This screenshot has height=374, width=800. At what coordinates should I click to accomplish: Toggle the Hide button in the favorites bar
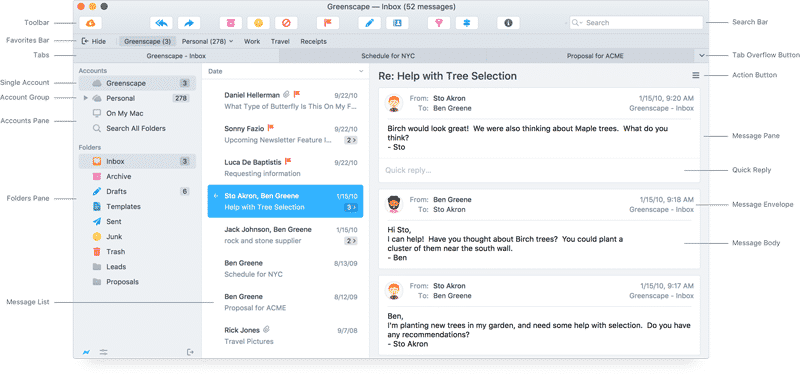tap(94, 41)
